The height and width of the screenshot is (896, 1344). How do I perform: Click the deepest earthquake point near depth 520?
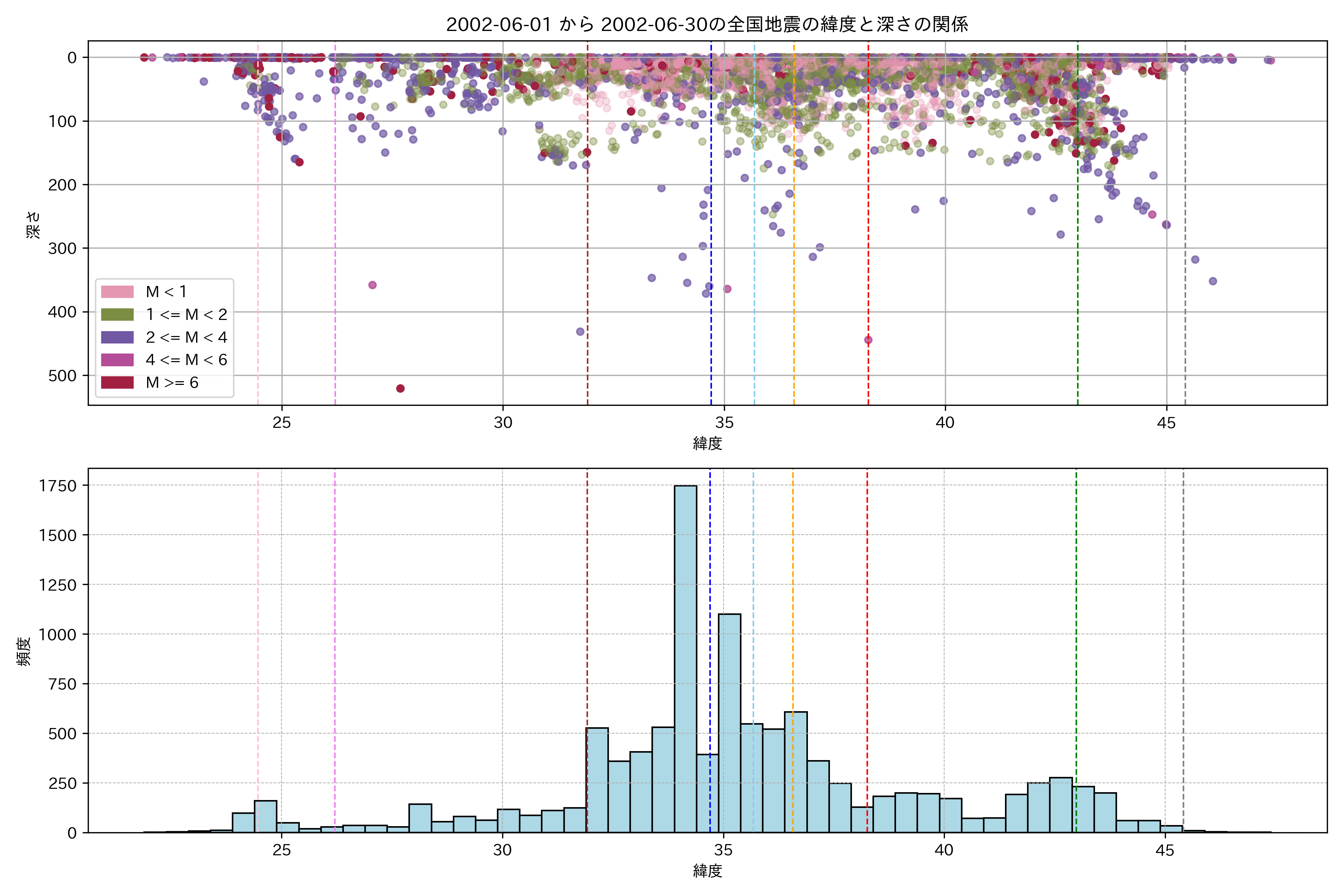pos(401,389)
